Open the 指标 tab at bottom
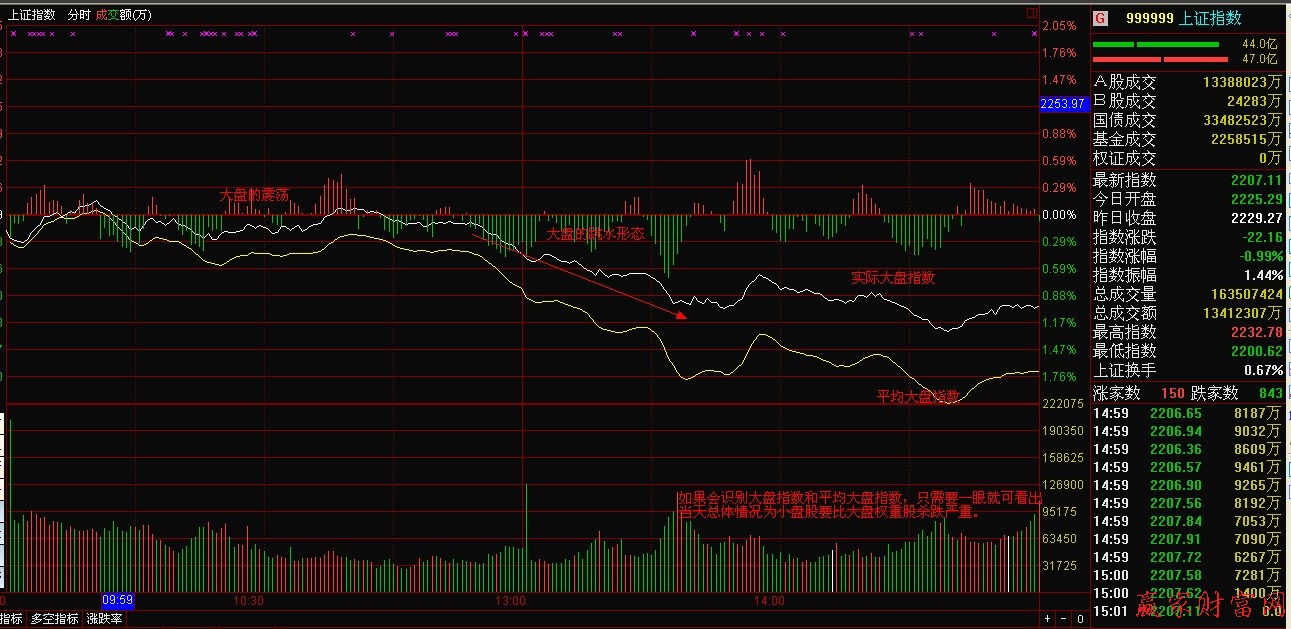Screen dimensions: 1291x629 pyautogui.click(x=11, y=619)
